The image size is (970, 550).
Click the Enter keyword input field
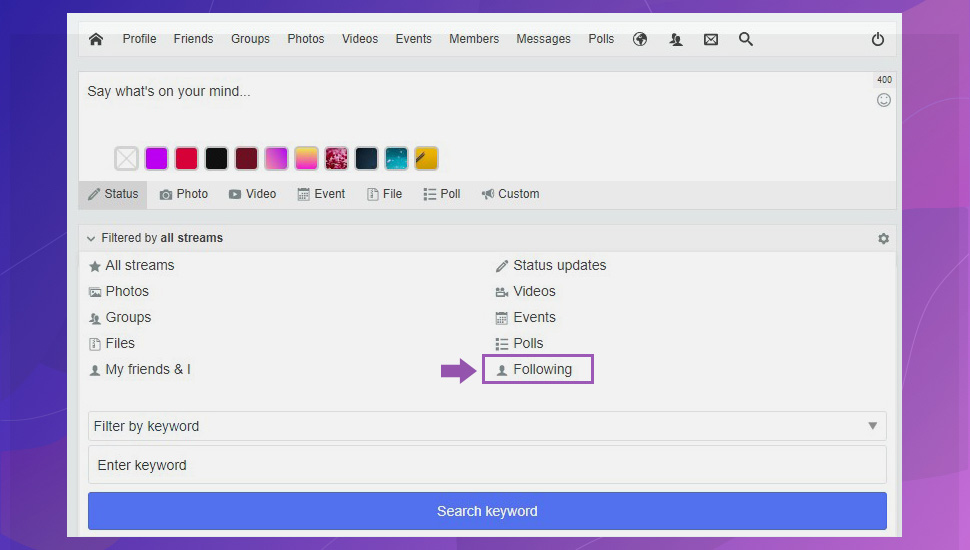(487, 465)
